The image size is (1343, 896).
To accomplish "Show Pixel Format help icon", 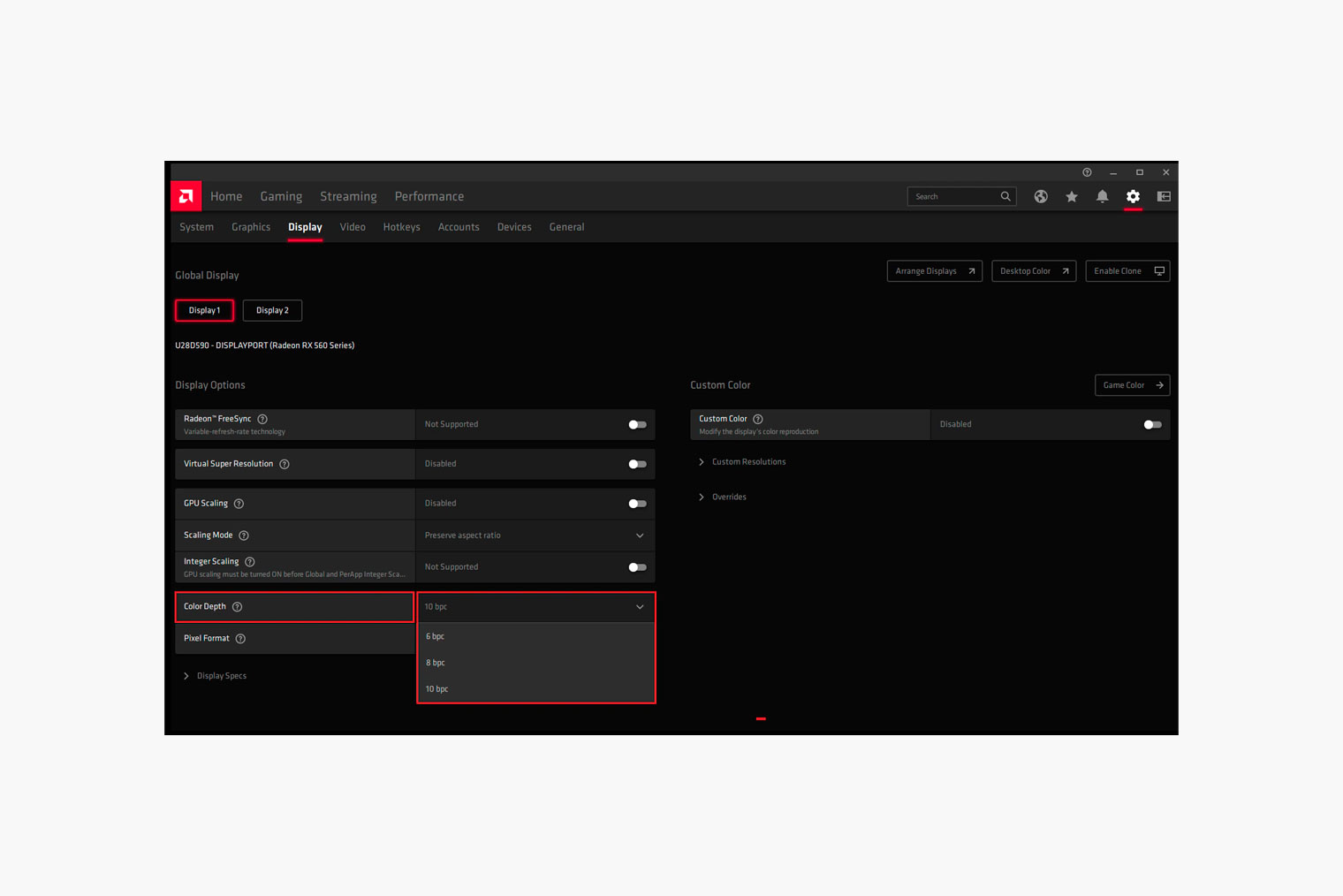I will click(x=240, y=639).
